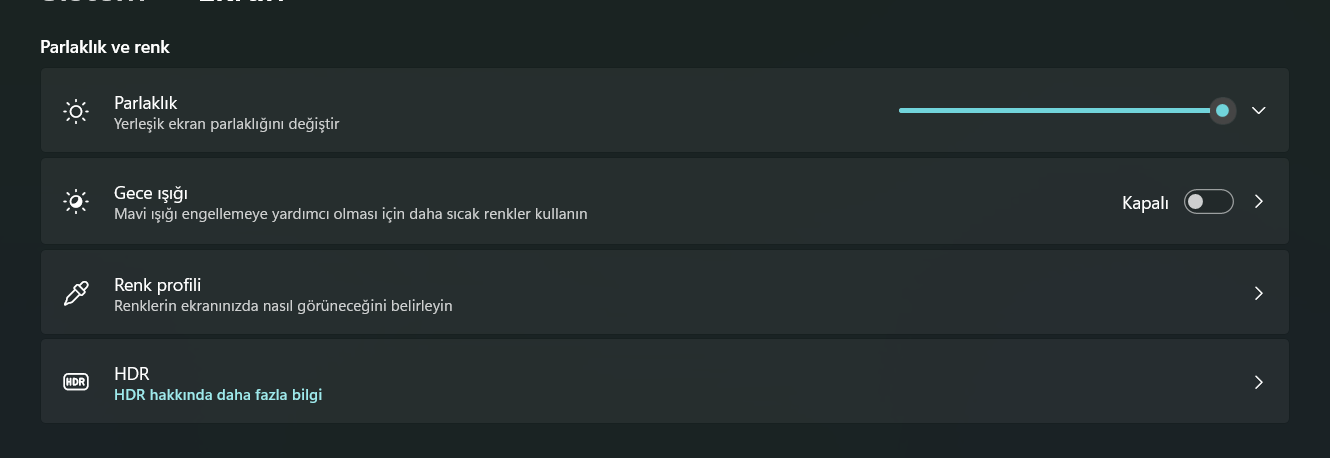Image resolution: width=1330 pixels, height=458 pixels.
Task: Click the Renklerin ekranınızda nasıl görüneceğini belirleyin text
Action: [283, 306]
